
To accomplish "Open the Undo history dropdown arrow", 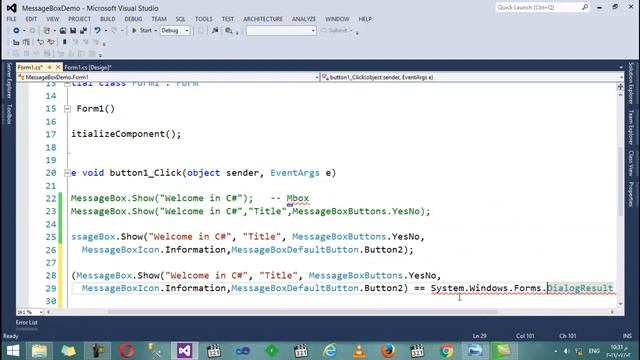I will pos(106,31).
